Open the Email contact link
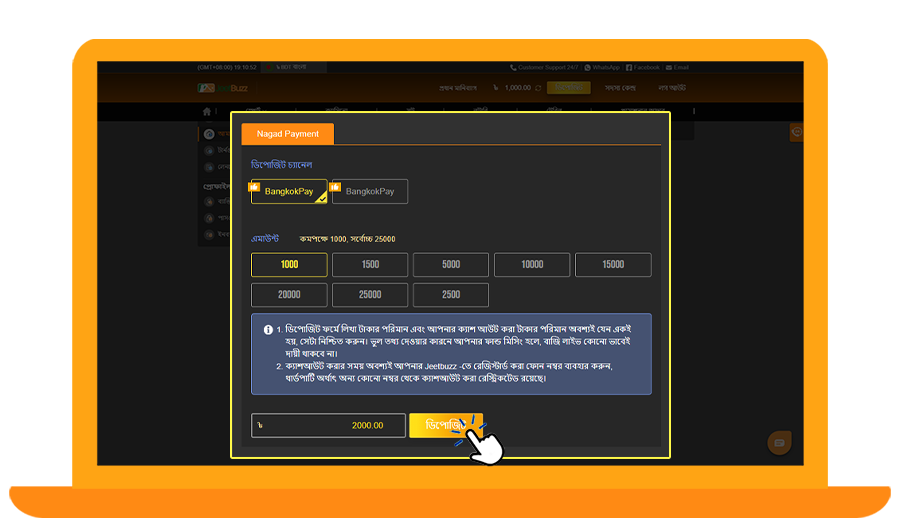Image resolution: width=900 pixels, height=525 pixels. (x=677, y=67)
